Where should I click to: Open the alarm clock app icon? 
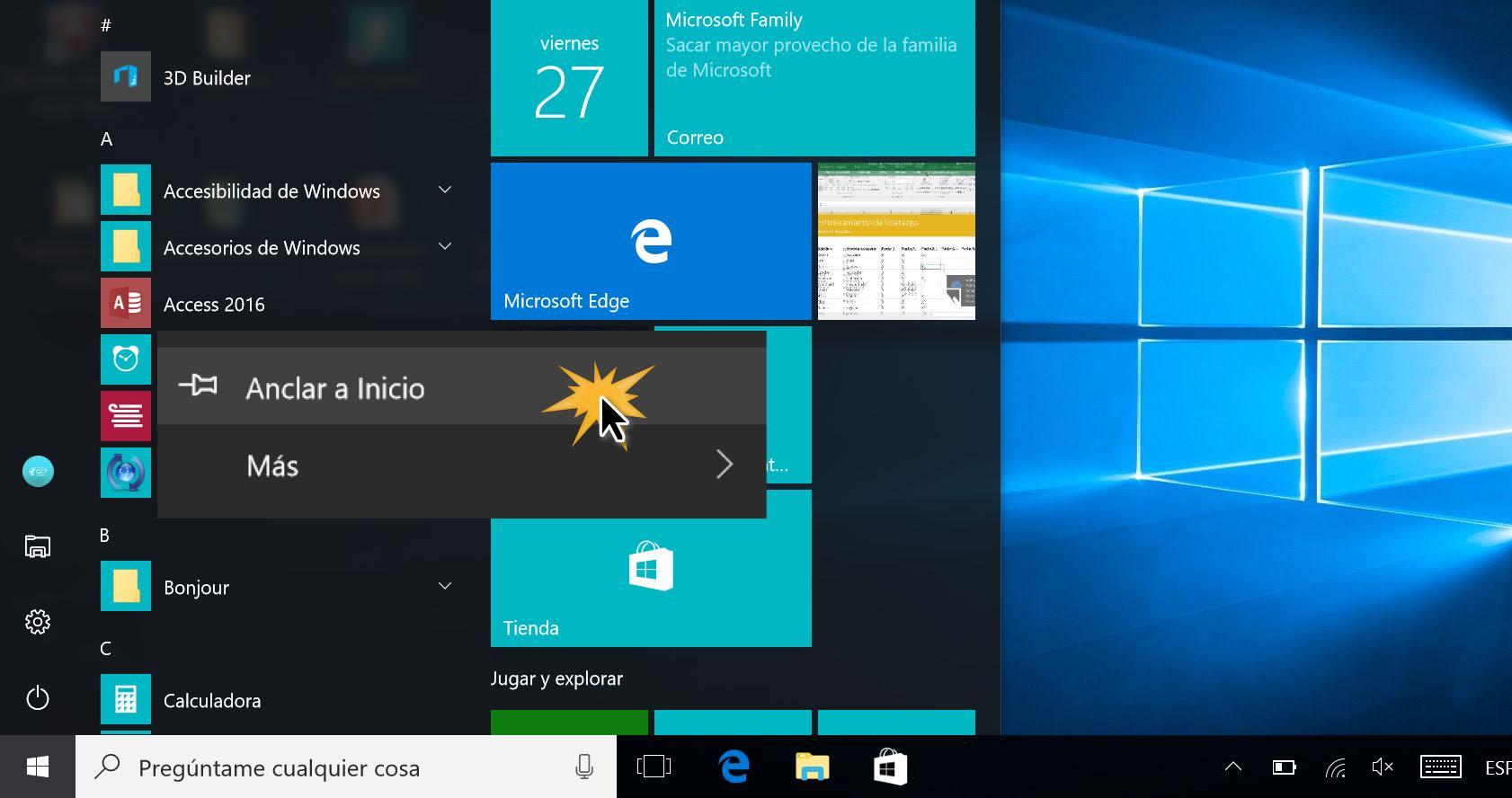pos(126,359)
